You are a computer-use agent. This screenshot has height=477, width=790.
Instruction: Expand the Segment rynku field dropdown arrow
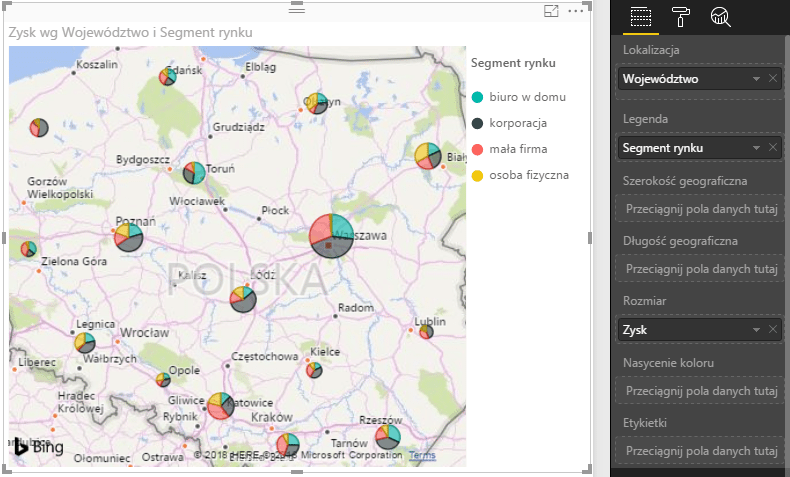coord(757,148)
